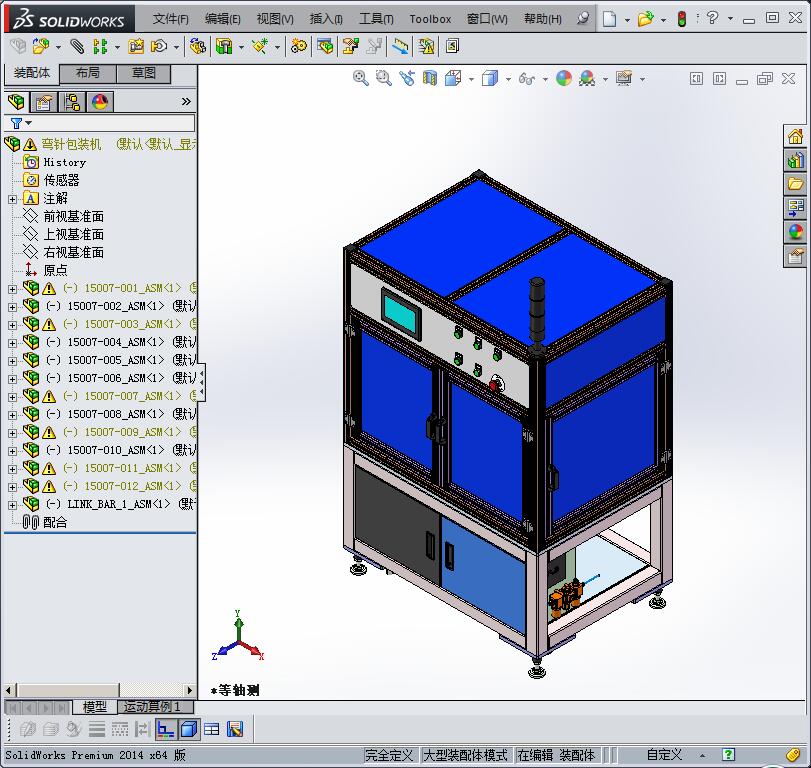Viewport: 811px width, 768px height.
Task: Click the New Motion Study icon
Action: (298, 47)
